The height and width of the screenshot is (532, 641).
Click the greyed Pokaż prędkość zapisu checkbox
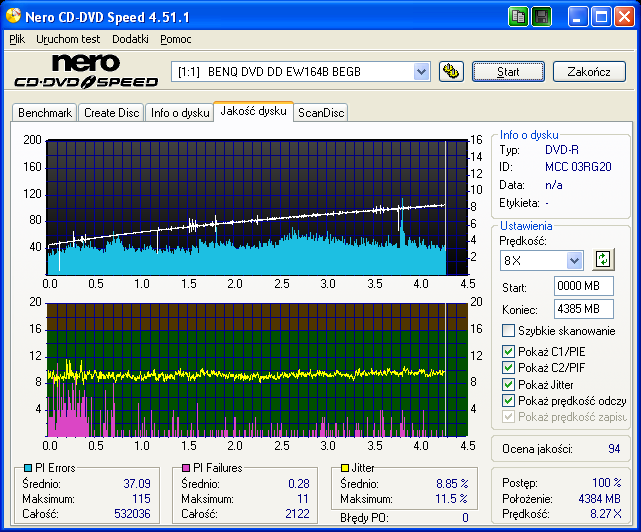click(x=508, y=417)
